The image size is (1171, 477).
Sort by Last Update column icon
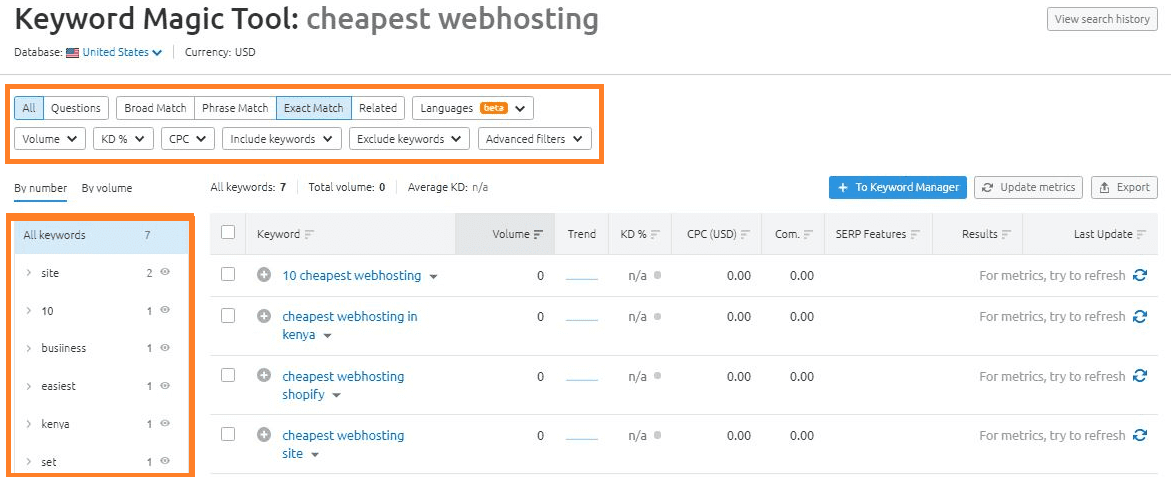(x=1141, y=234)
